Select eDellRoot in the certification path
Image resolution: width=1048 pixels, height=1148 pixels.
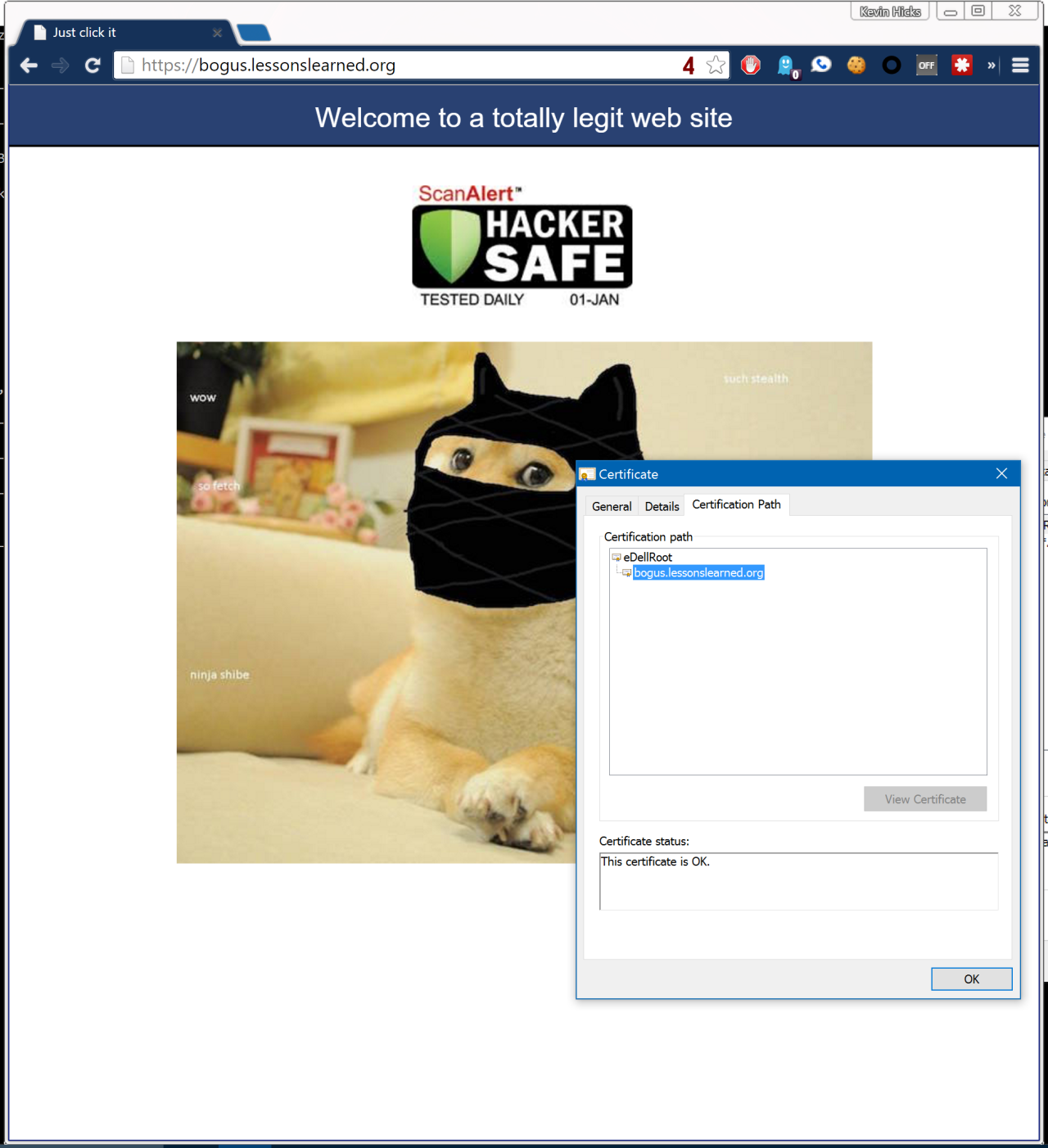648,557
